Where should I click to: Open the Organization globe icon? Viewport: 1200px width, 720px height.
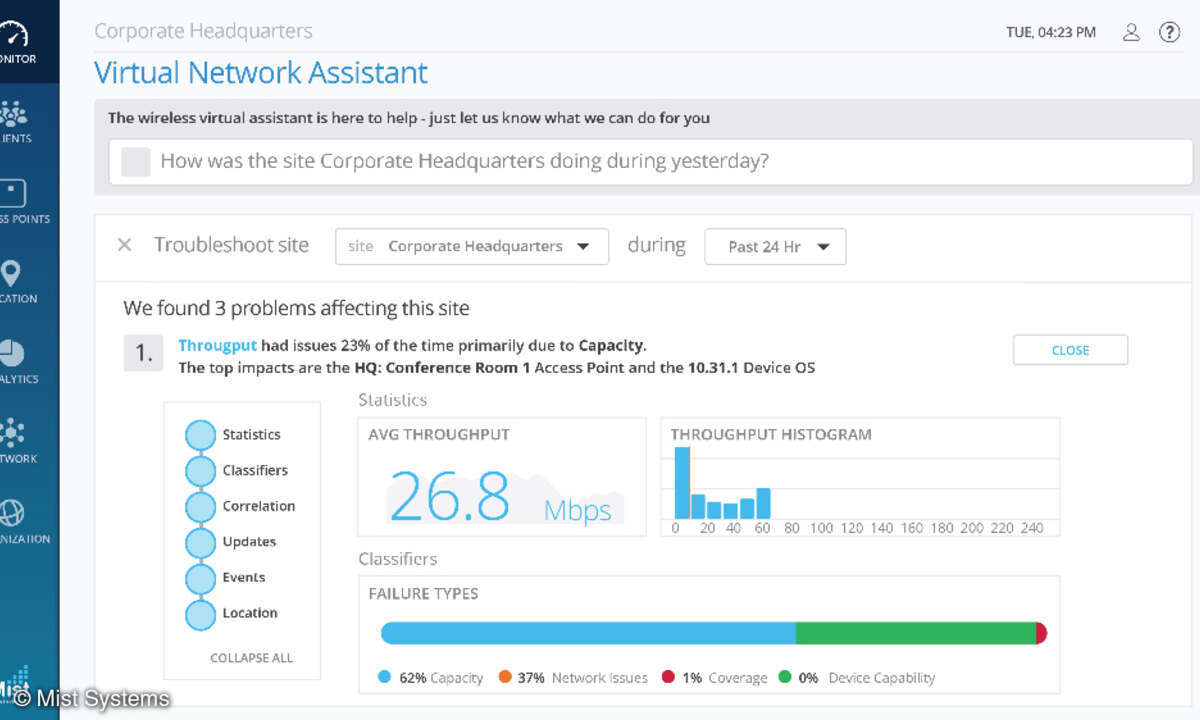[x=12, y=513]
